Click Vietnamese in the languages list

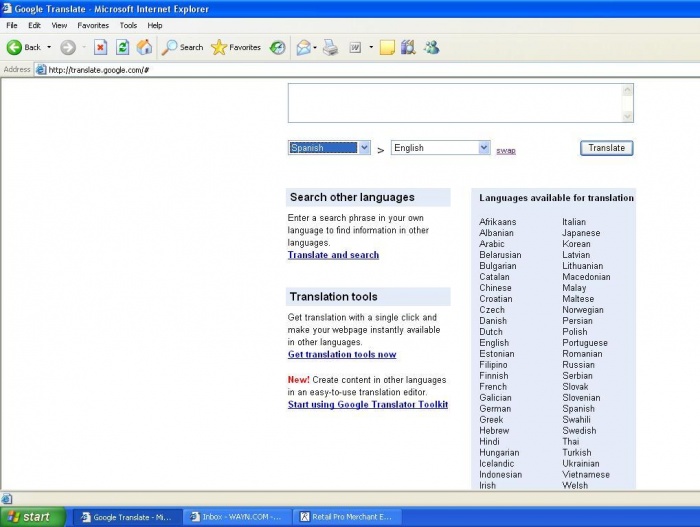click(586, 475)
